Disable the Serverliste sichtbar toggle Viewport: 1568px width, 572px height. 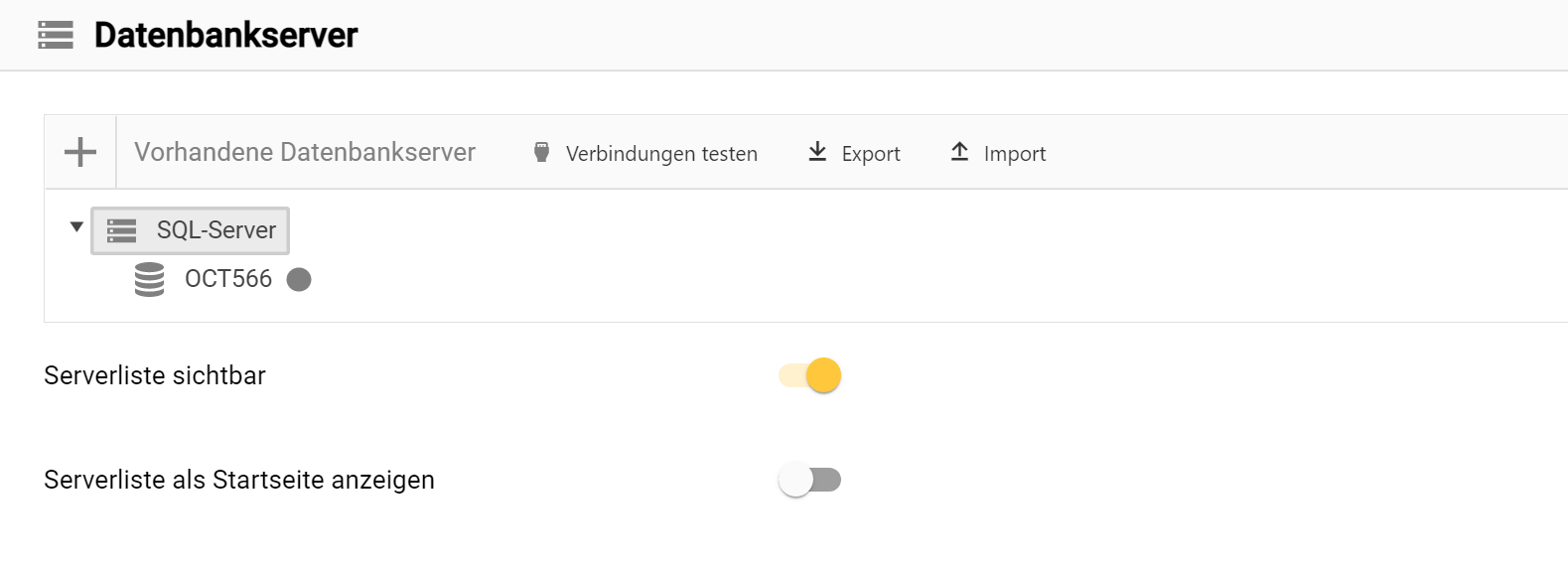tap(811, 375)
